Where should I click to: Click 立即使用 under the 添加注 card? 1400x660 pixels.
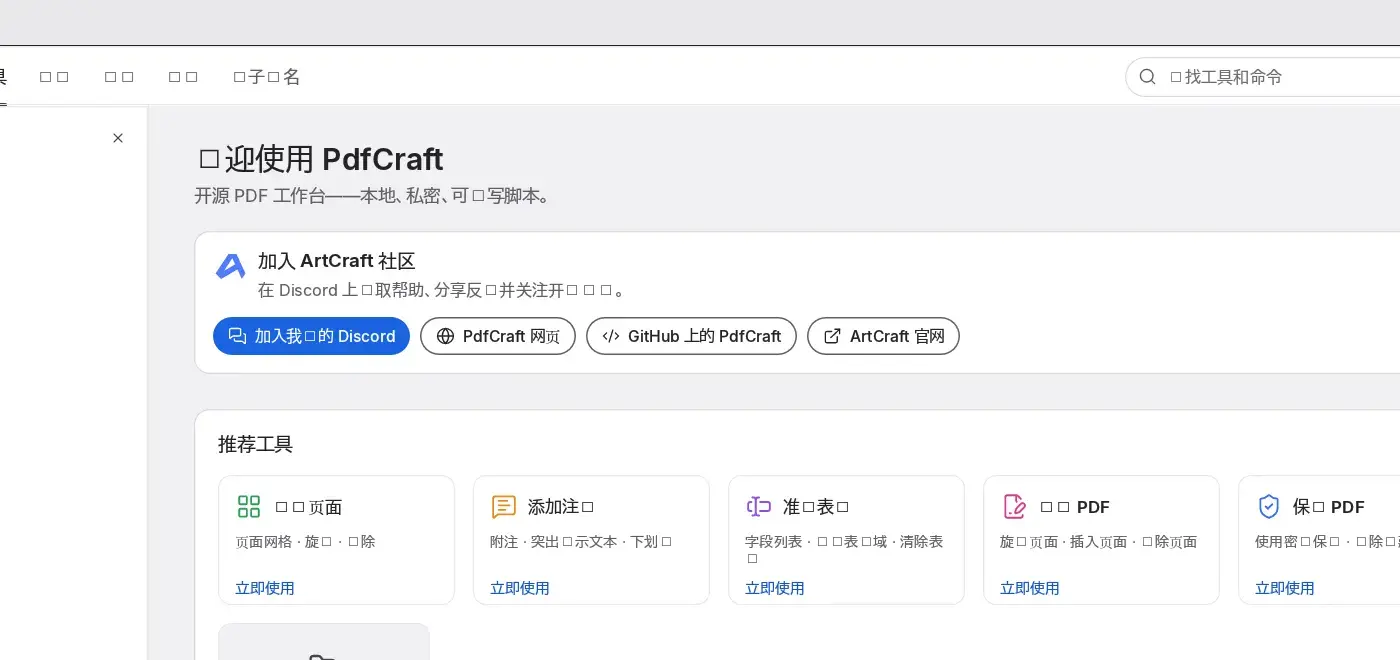(520, 588)
